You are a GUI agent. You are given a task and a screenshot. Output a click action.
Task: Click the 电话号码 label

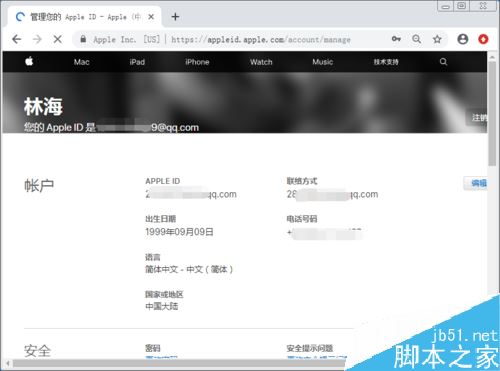302,219
